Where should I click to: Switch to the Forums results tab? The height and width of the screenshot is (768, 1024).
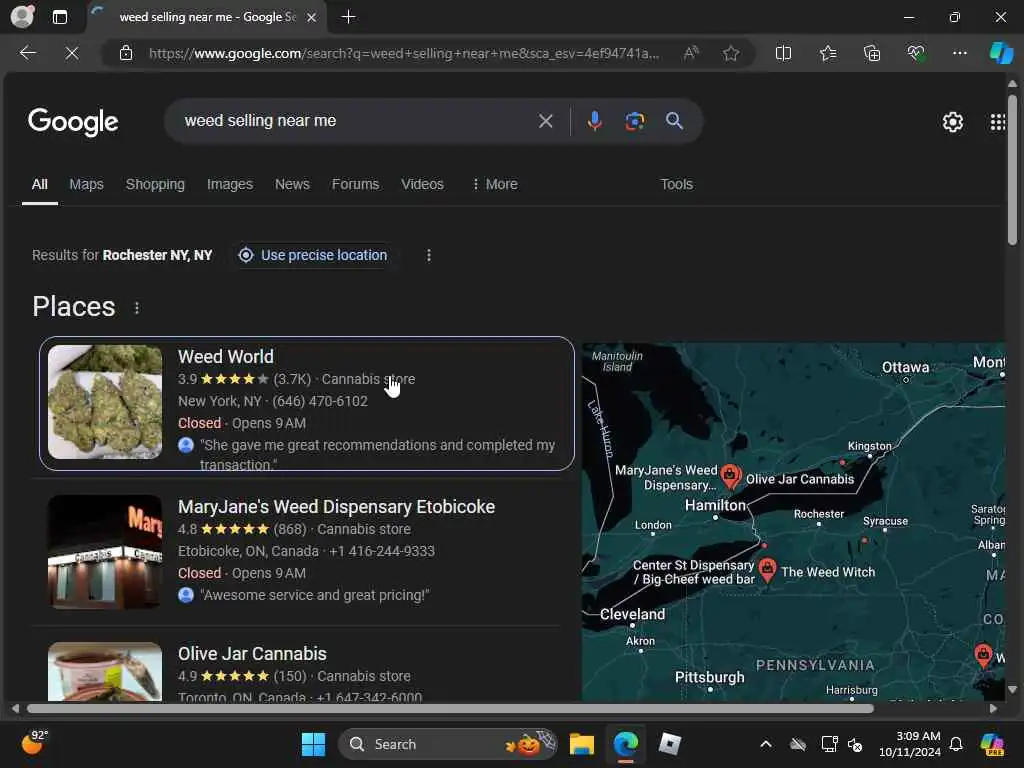355,184
